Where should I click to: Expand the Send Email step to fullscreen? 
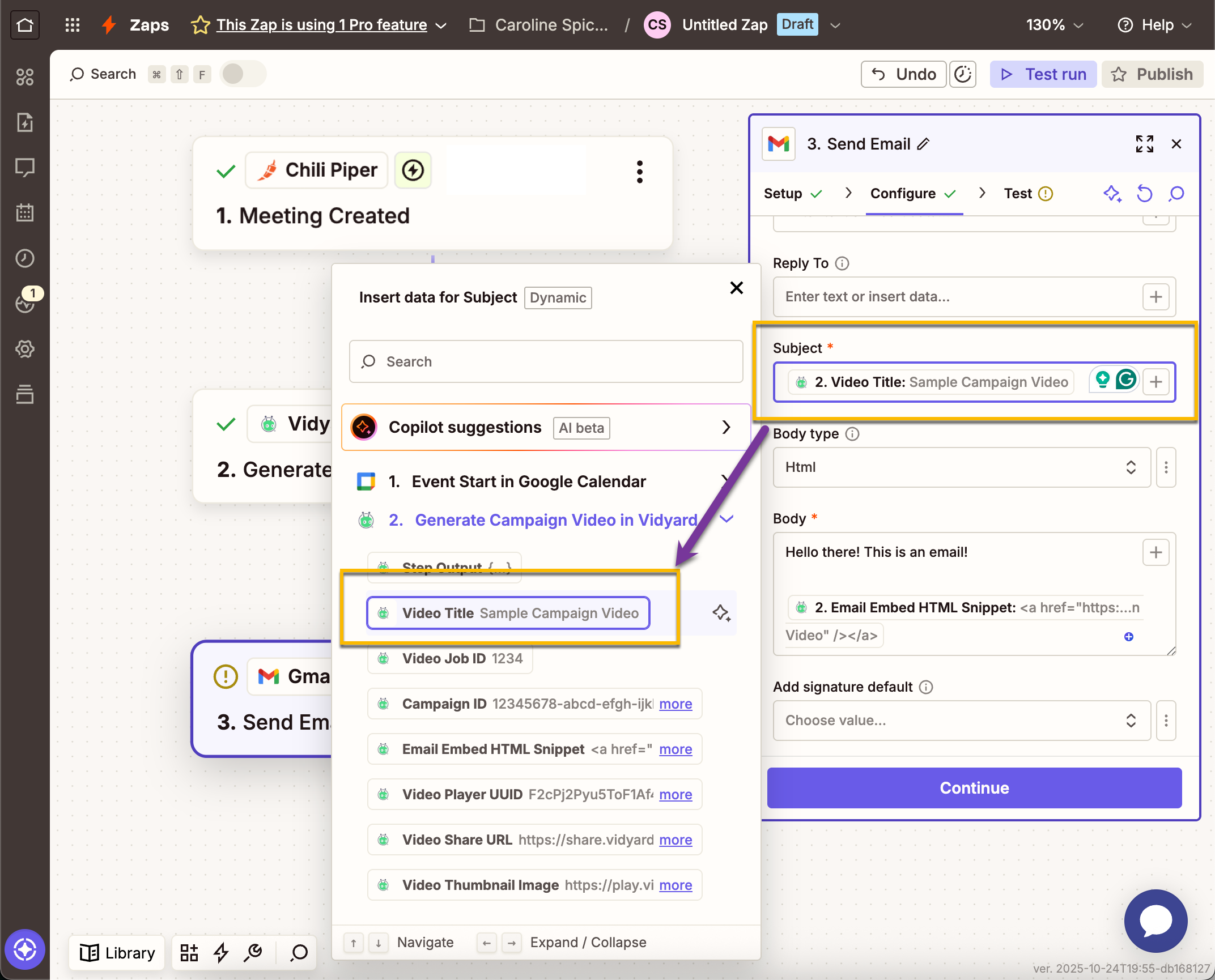click(x=1144, y=144)
